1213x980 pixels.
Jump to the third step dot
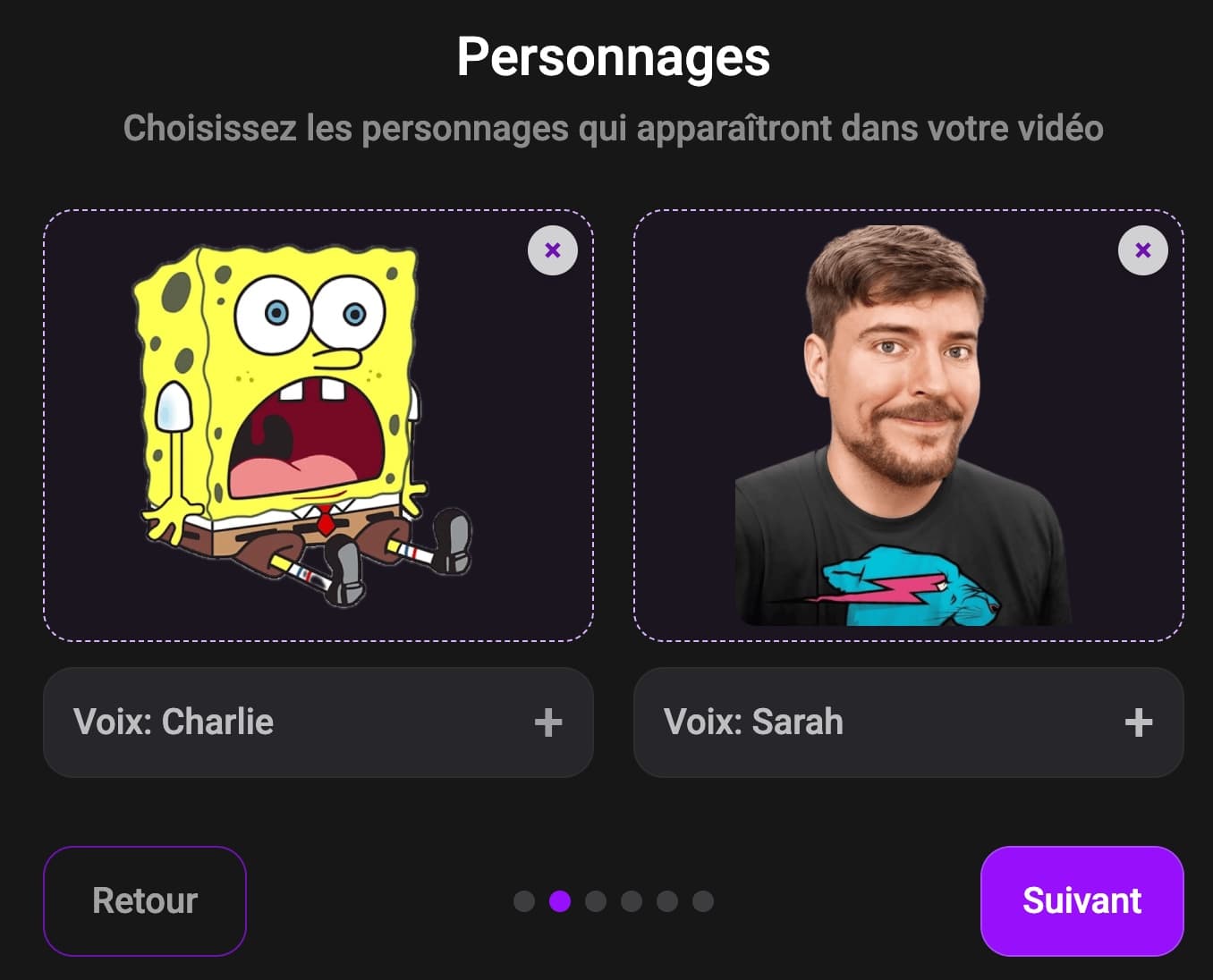[596, 901]
